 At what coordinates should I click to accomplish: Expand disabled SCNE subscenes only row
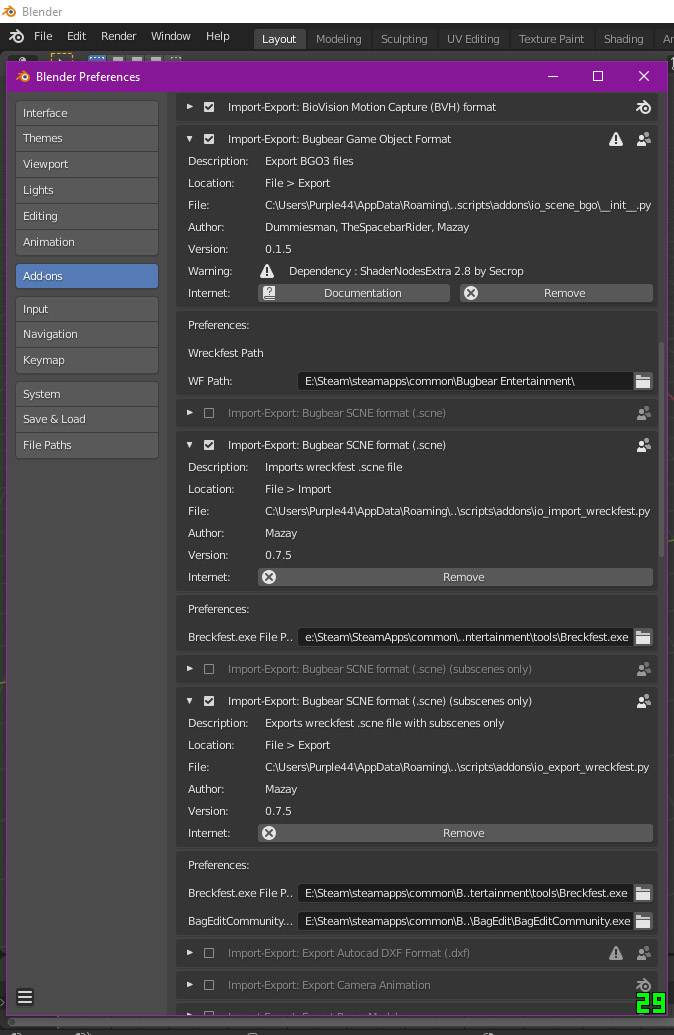coord(189,669)
